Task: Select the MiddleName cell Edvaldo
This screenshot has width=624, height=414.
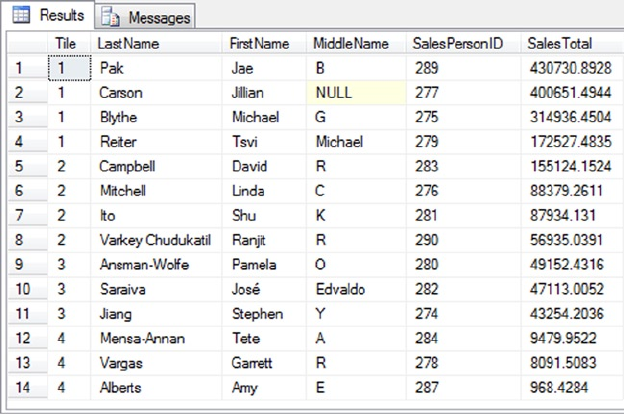Action: pyautogui.click(x=343, y=289)
